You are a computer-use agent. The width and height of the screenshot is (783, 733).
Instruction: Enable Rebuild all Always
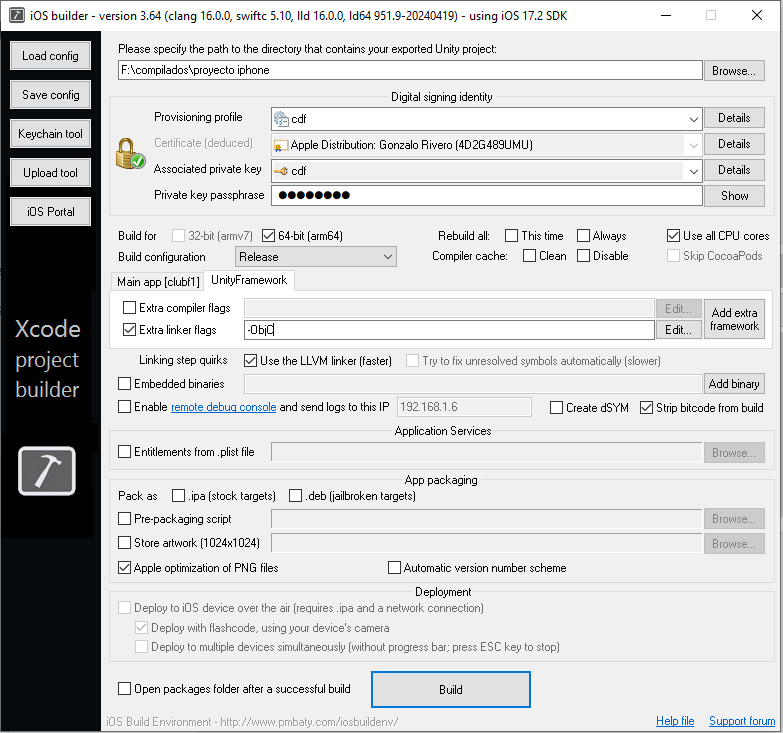(x=583, y=236)
